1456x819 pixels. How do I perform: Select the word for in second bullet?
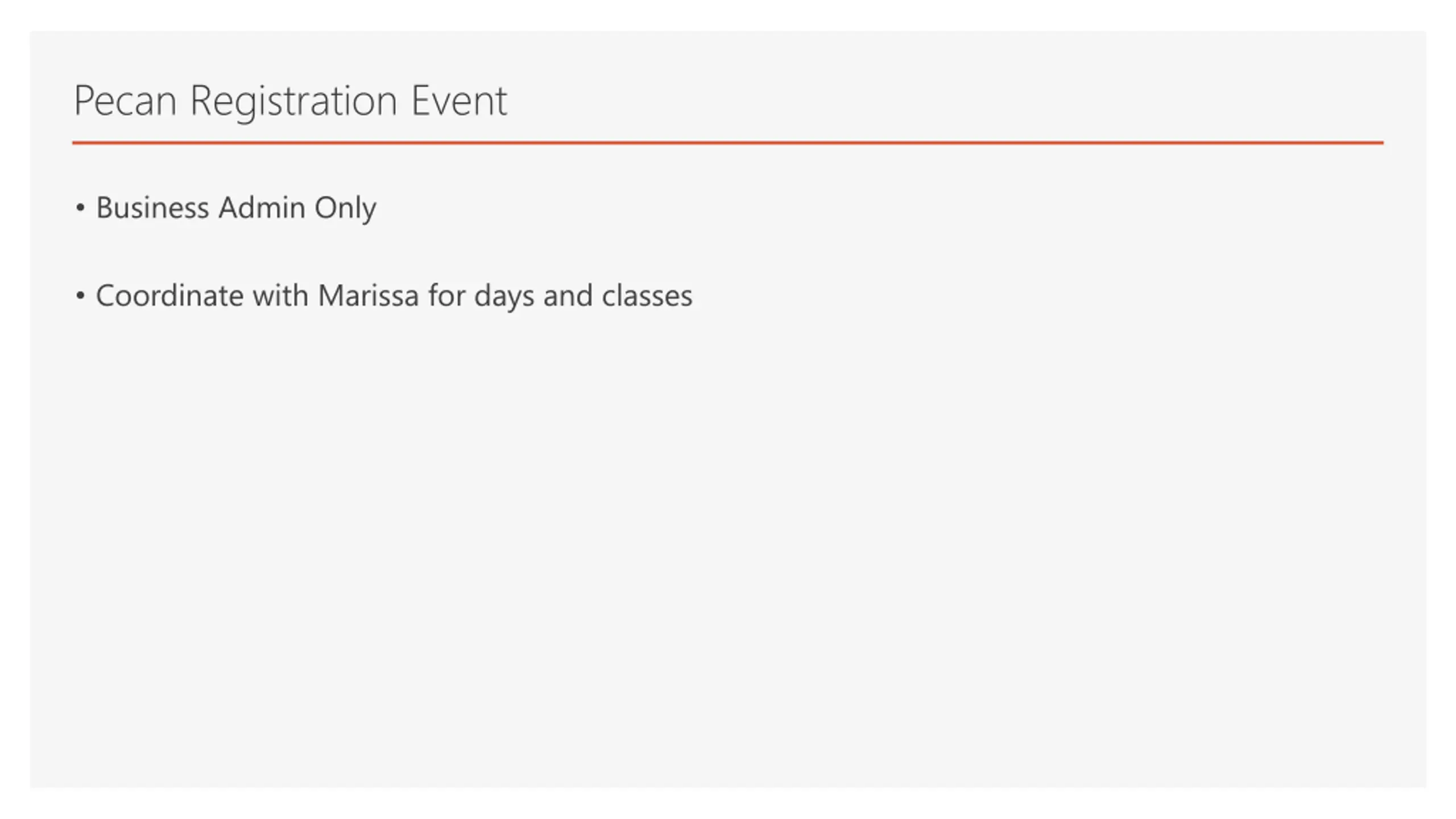(446, 296)
